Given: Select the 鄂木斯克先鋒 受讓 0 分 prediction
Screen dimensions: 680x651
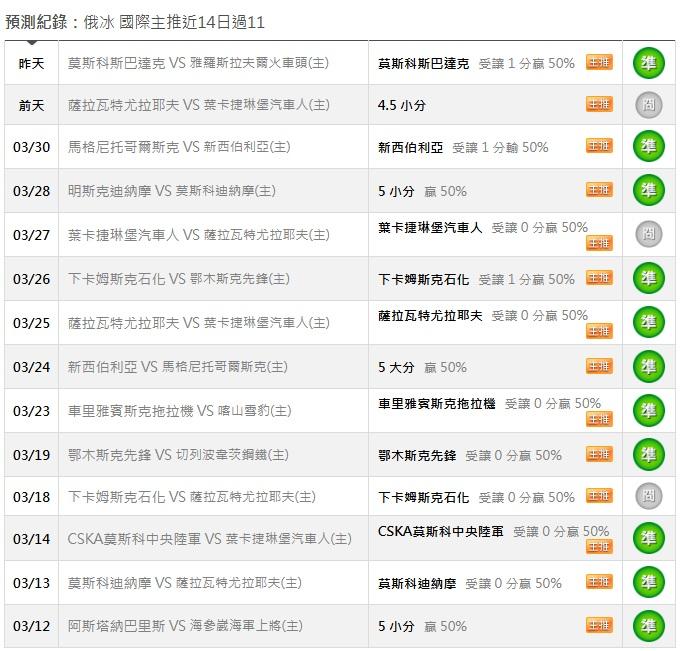Looking at the screenshot, I should tap(470, 455).
